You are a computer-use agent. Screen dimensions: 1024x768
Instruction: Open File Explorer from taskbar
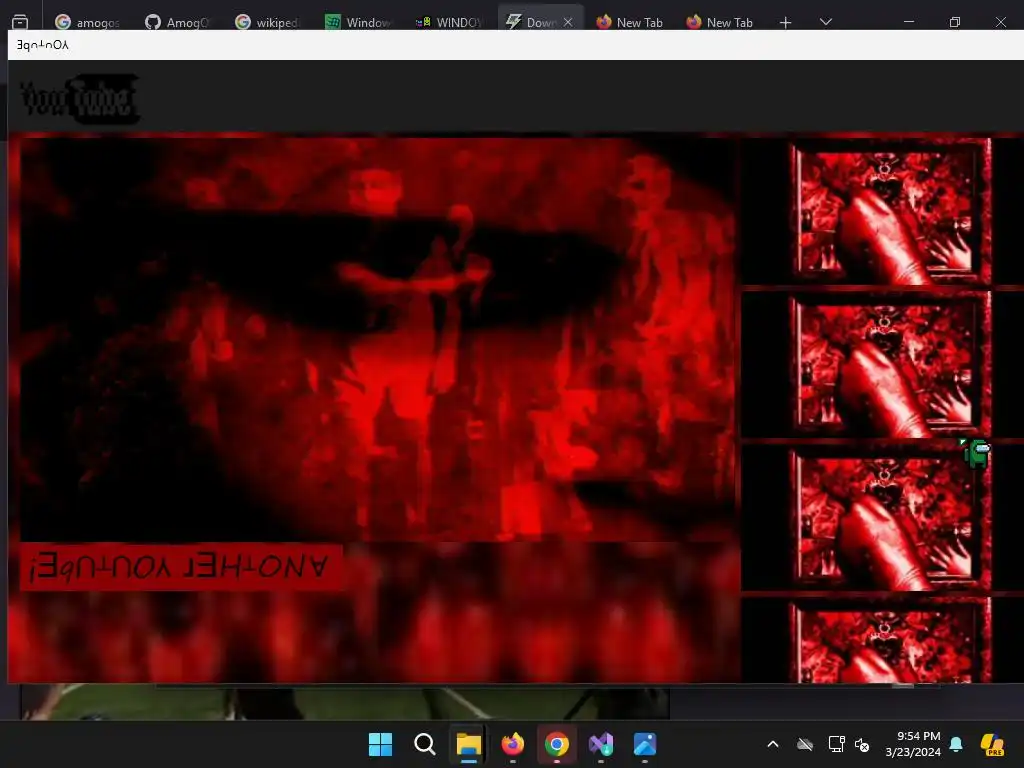tap(468, 744)
